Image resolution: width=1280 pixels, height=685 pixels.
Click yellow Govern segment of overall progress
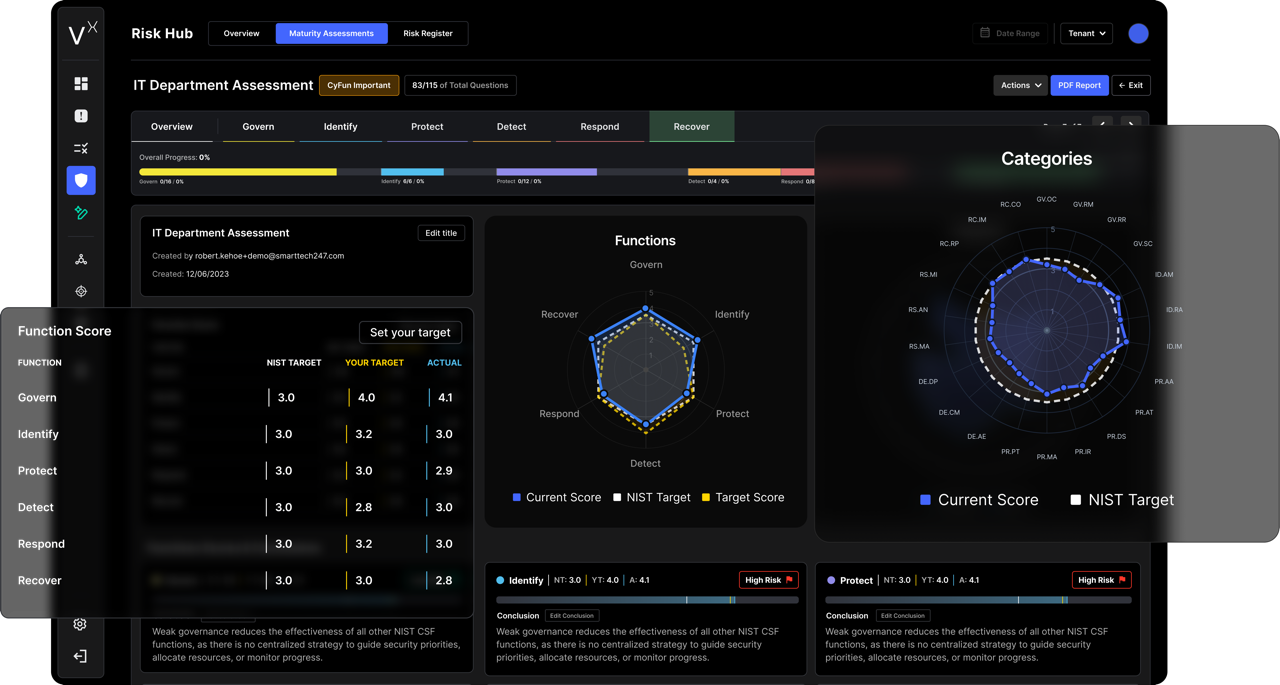(x=238, y=172)
